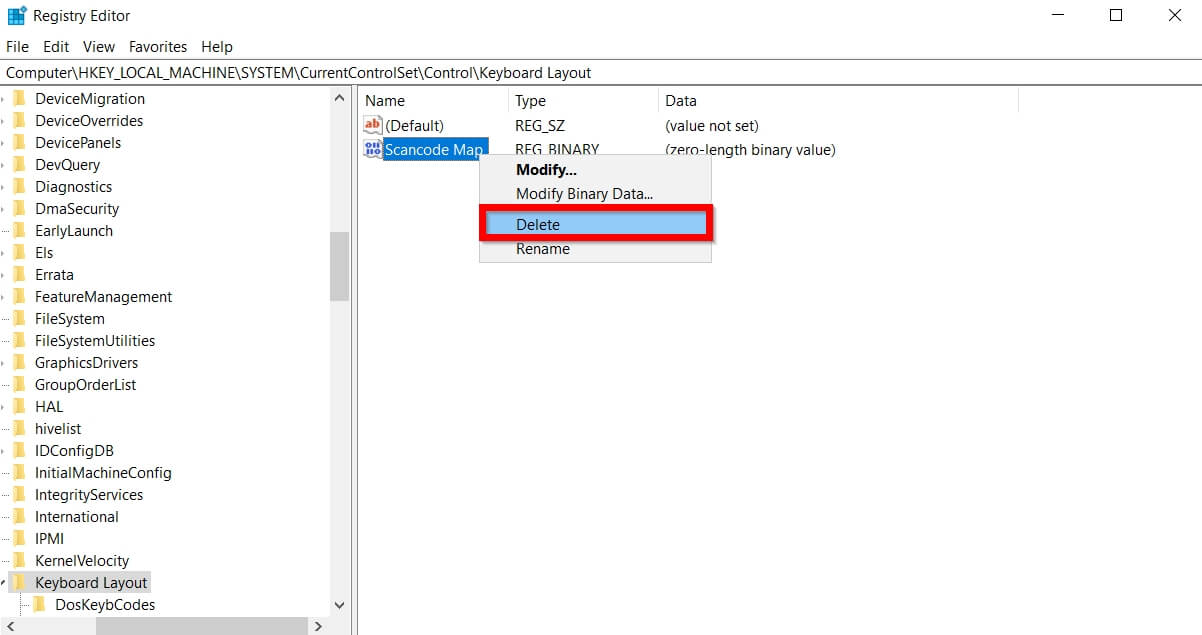The image size is (1202, 635).
Task: Expand the GraphicsDrivers key
Action: click(x=5, y=362)
